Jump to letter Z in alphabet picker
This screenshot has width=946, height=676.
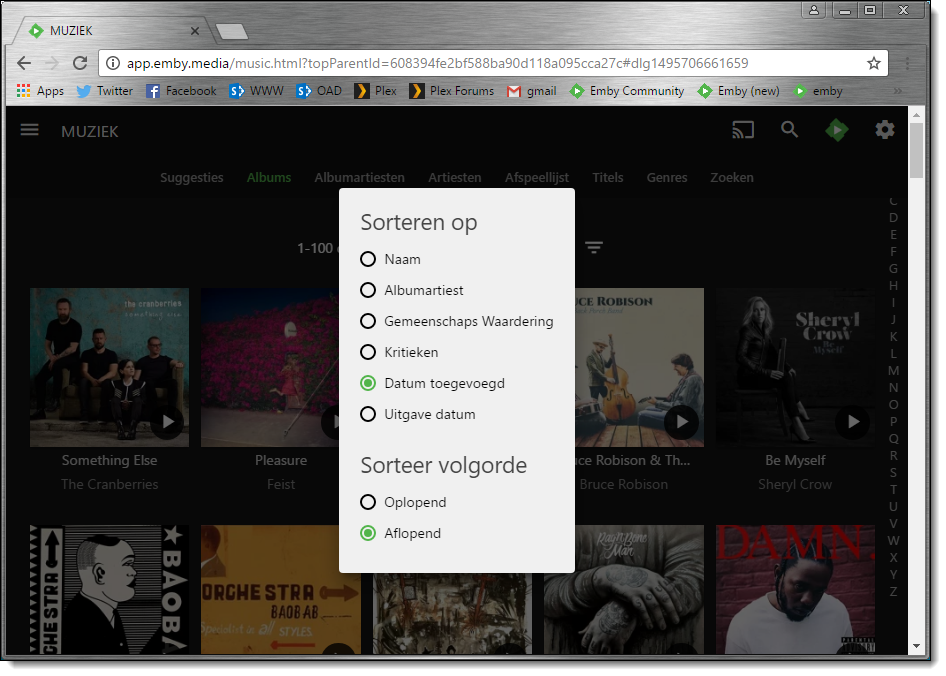(893, 592)
